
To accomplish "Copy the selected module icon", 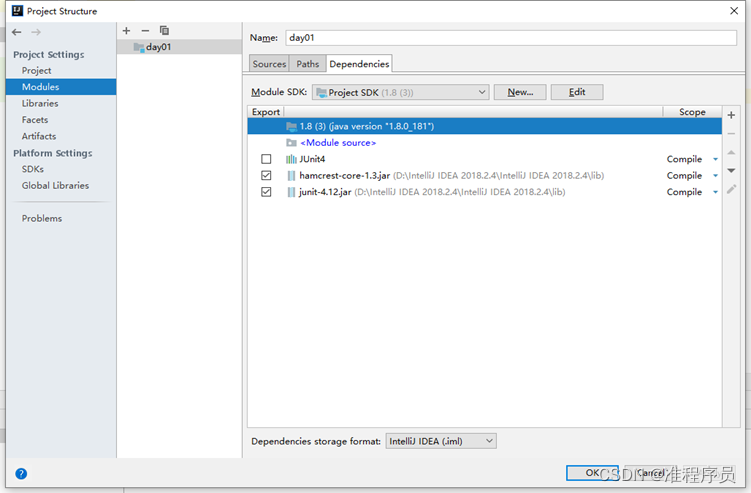I will click(x=164, y=31).
